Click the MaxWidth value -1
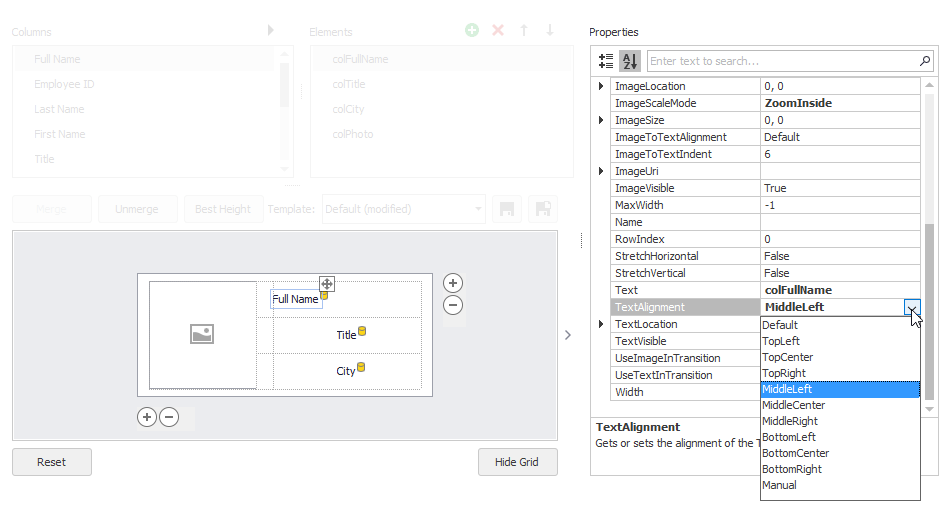 pyautogui.click(x=840, y=205)
